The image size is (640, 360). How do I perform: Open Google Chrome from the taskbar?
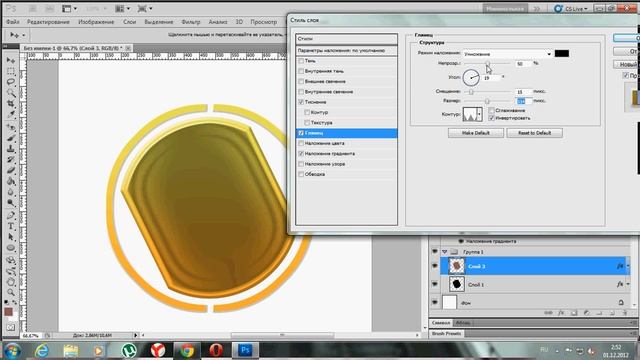pyautogui.click(x=187, y=350)
